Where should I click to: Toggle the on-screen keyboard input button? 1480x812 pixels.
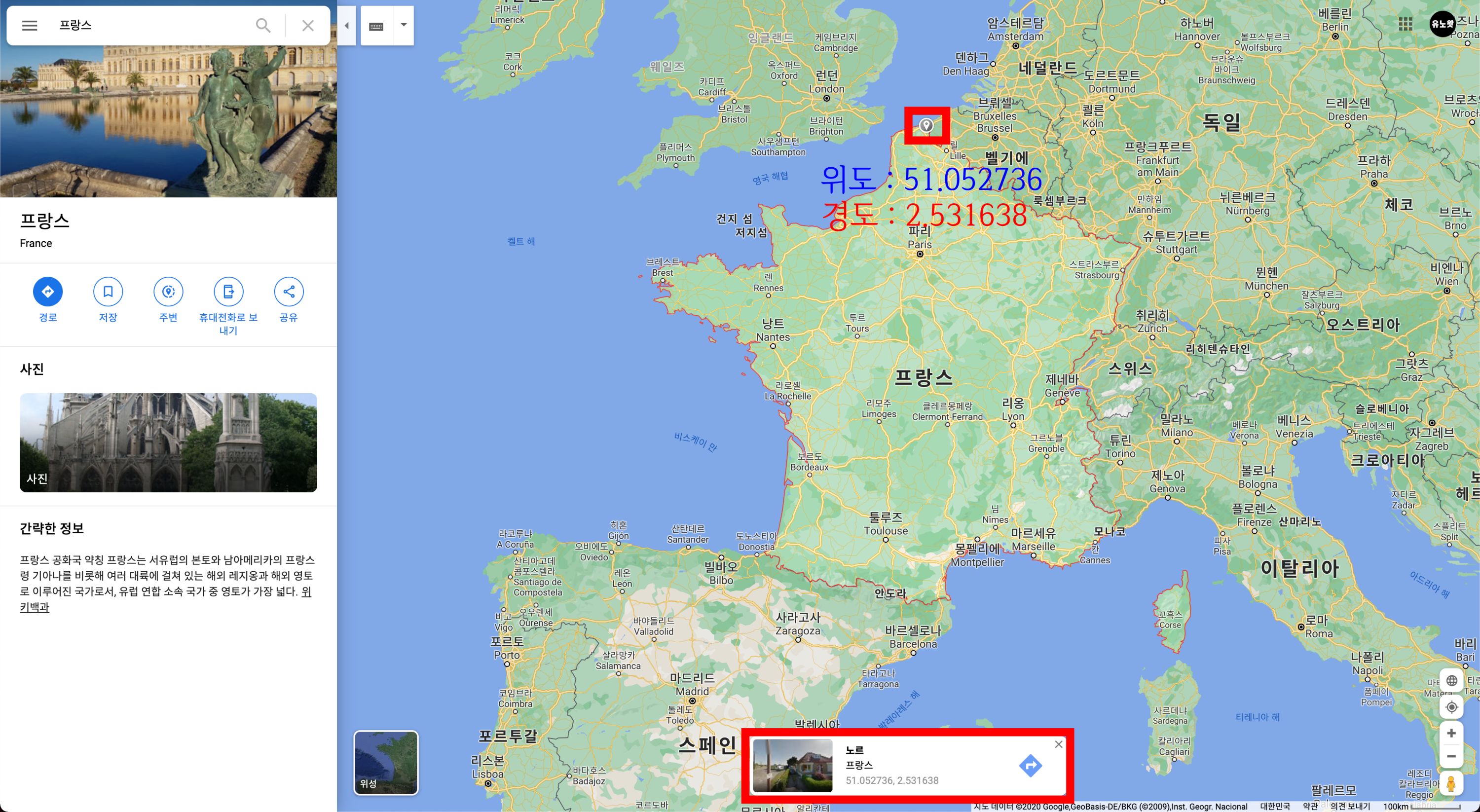coord(376,26)
